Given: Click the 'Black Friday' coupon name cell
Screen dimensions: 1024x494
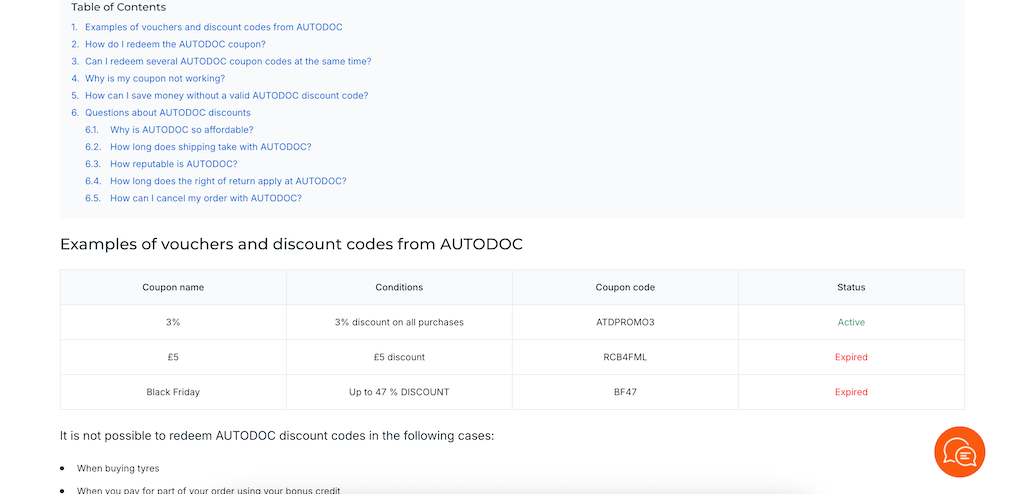Looking at the screenshot, I should tap(173, 392).
